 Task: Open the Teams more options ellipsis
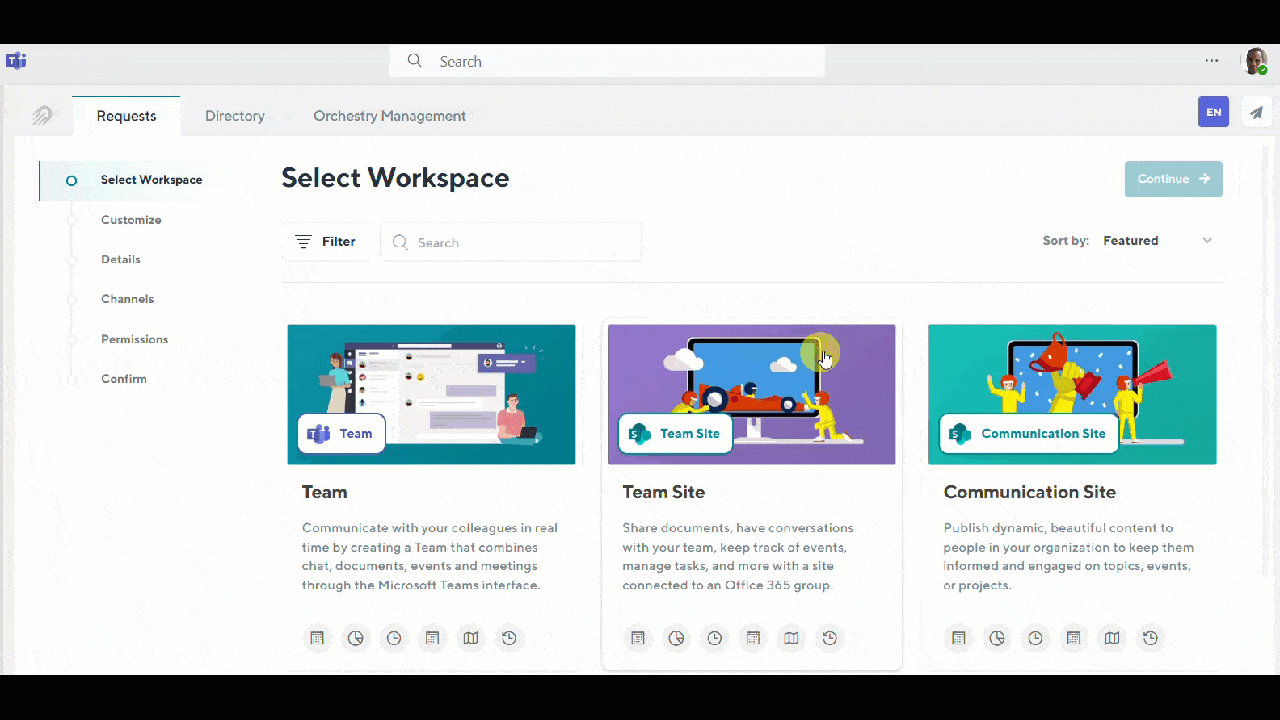point(1212,61)
